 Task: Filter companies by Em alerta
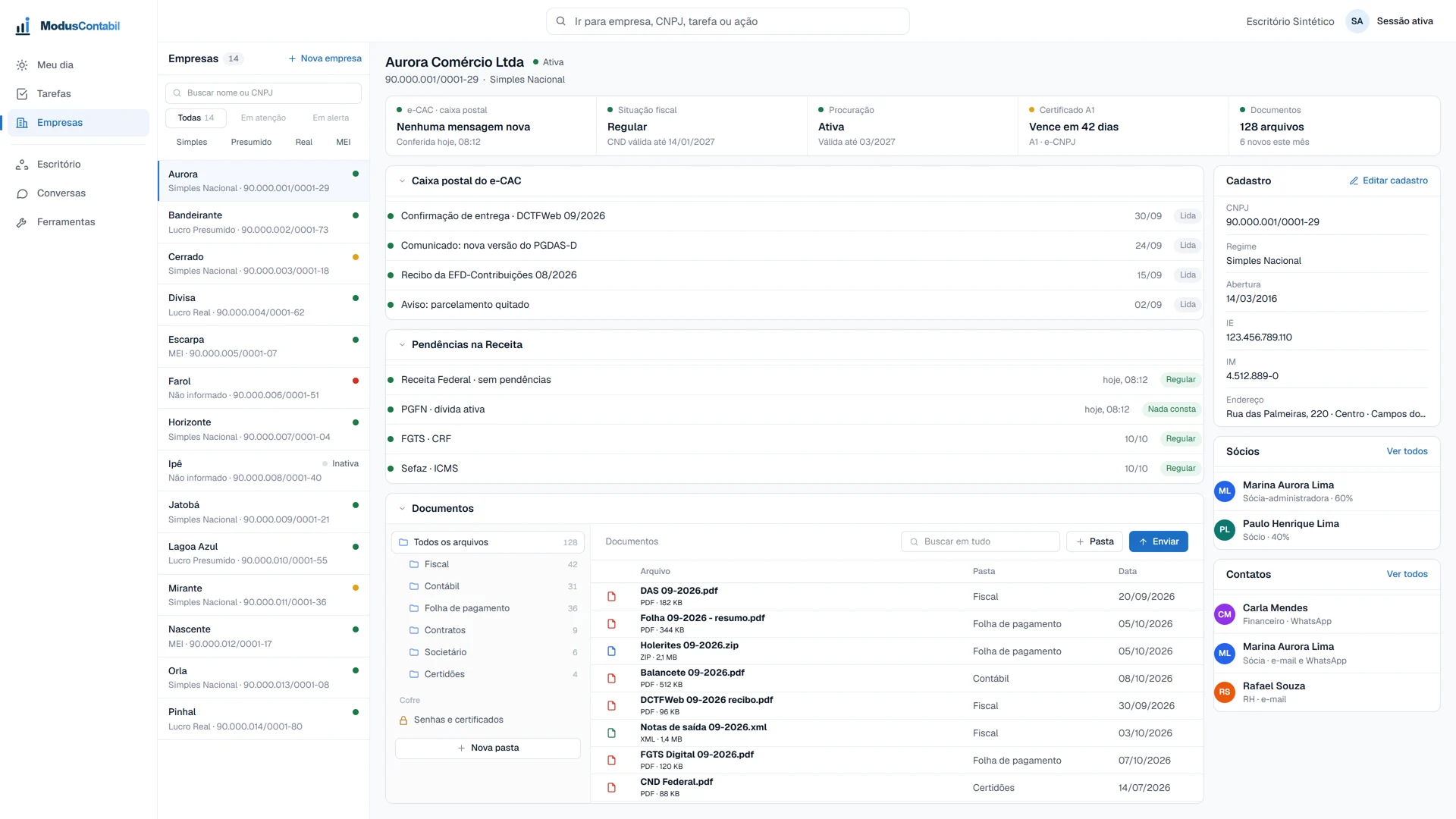point(331,118)
